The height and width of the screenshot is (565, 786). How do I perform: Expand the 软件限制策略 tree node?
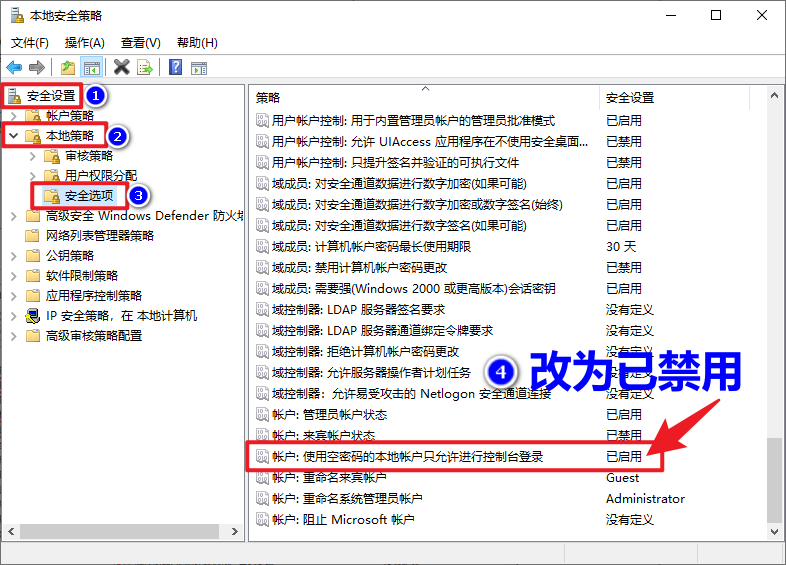coord(14,276)
